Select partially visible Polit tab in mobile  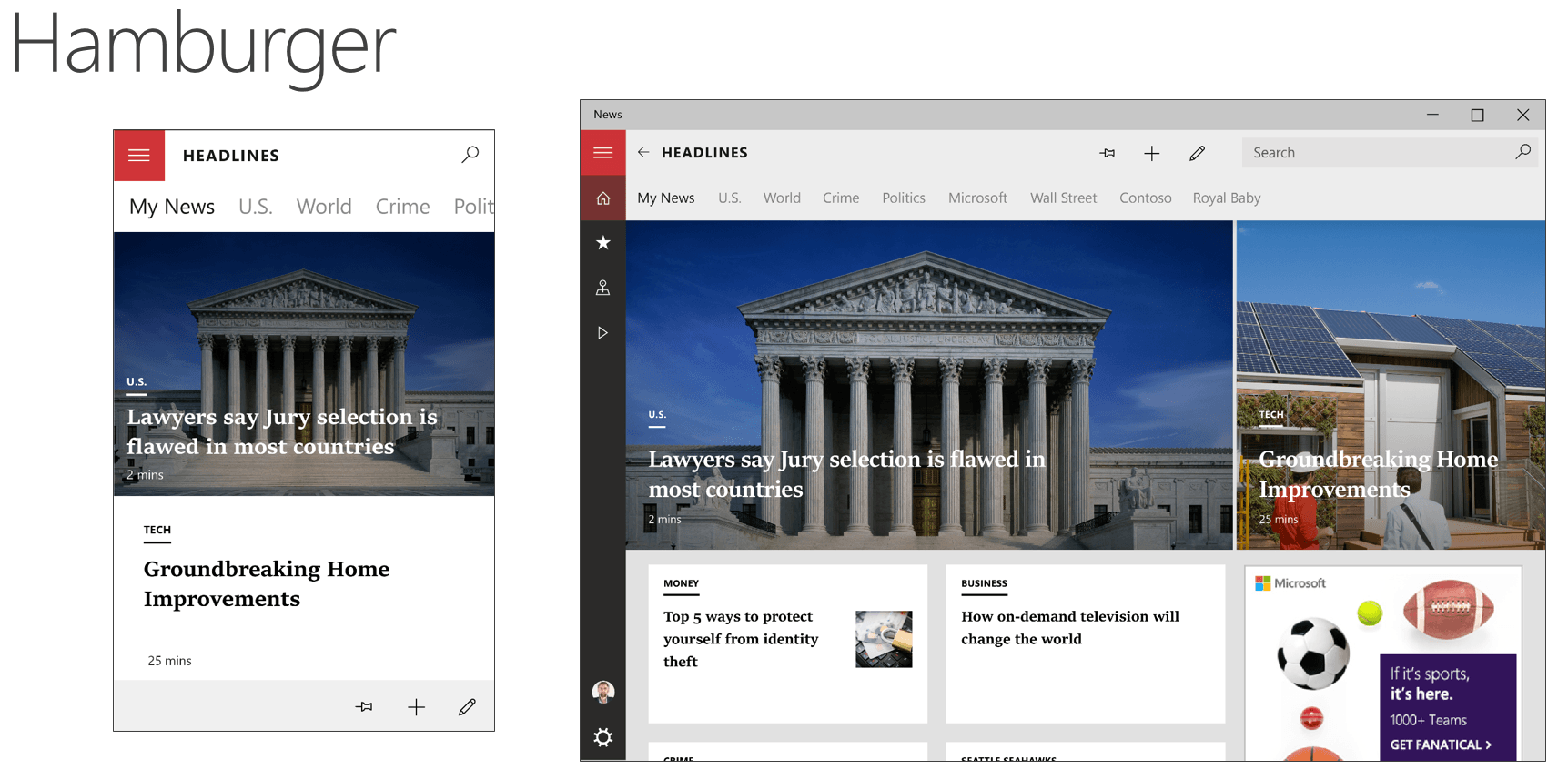pyautogui.click(x=474, y=207)
